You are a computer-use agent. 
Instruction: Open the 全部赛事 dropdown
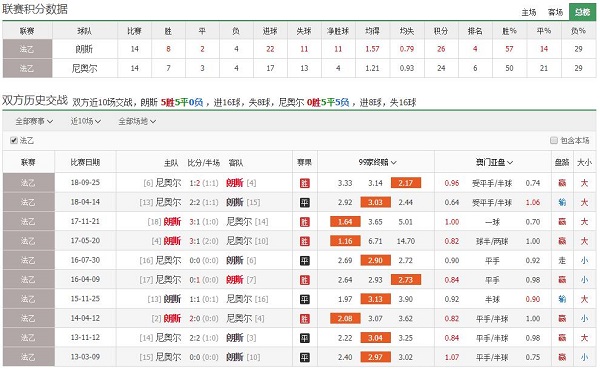[x=34, y=121]
